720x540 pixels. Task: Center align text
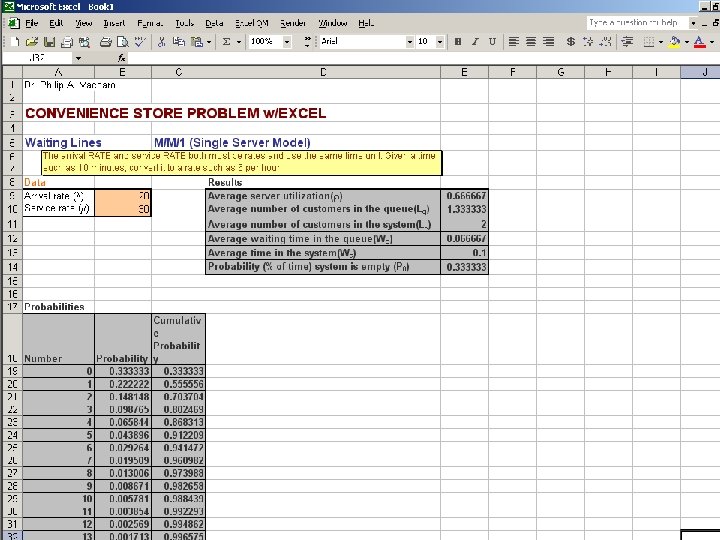coord(531,42)
